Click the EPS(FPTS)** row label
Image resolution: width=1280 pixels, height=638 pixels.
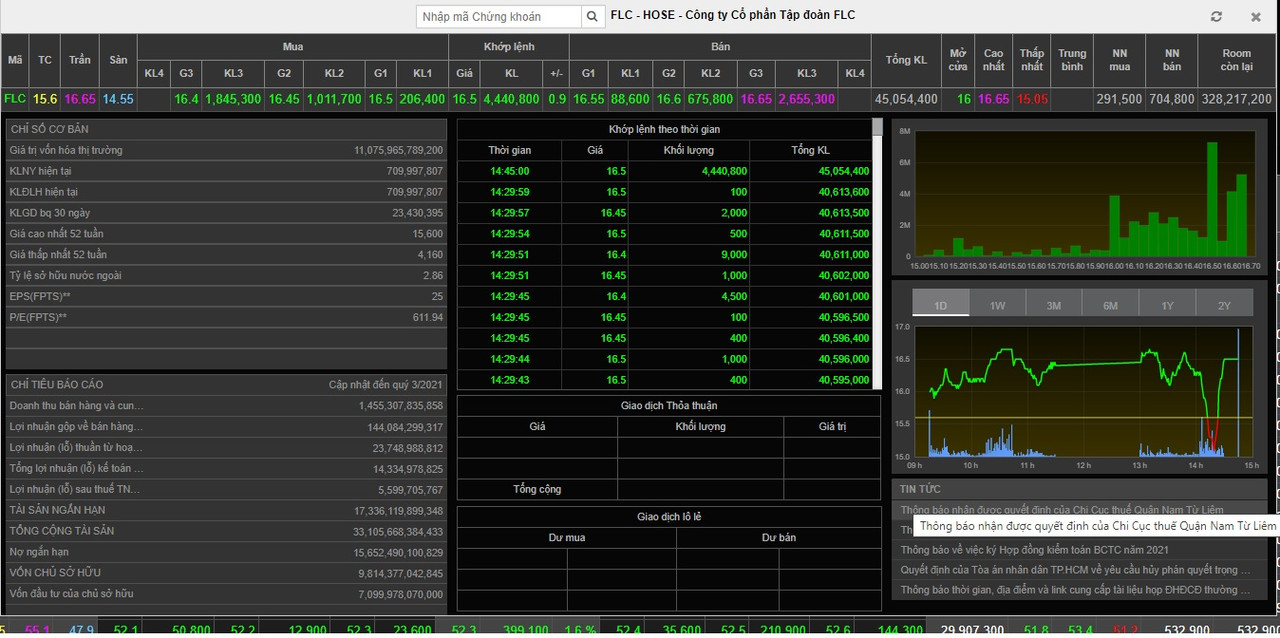click(38, 296)
